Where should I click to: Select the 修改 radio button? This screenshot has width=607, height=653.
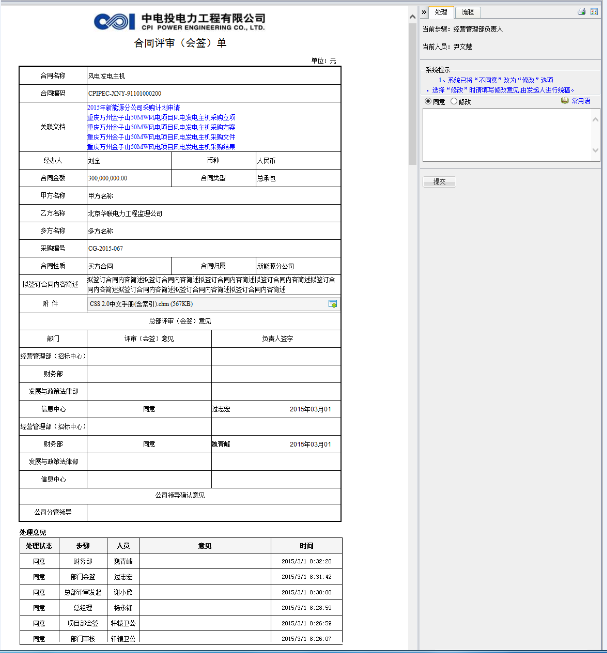click(454, 101)
